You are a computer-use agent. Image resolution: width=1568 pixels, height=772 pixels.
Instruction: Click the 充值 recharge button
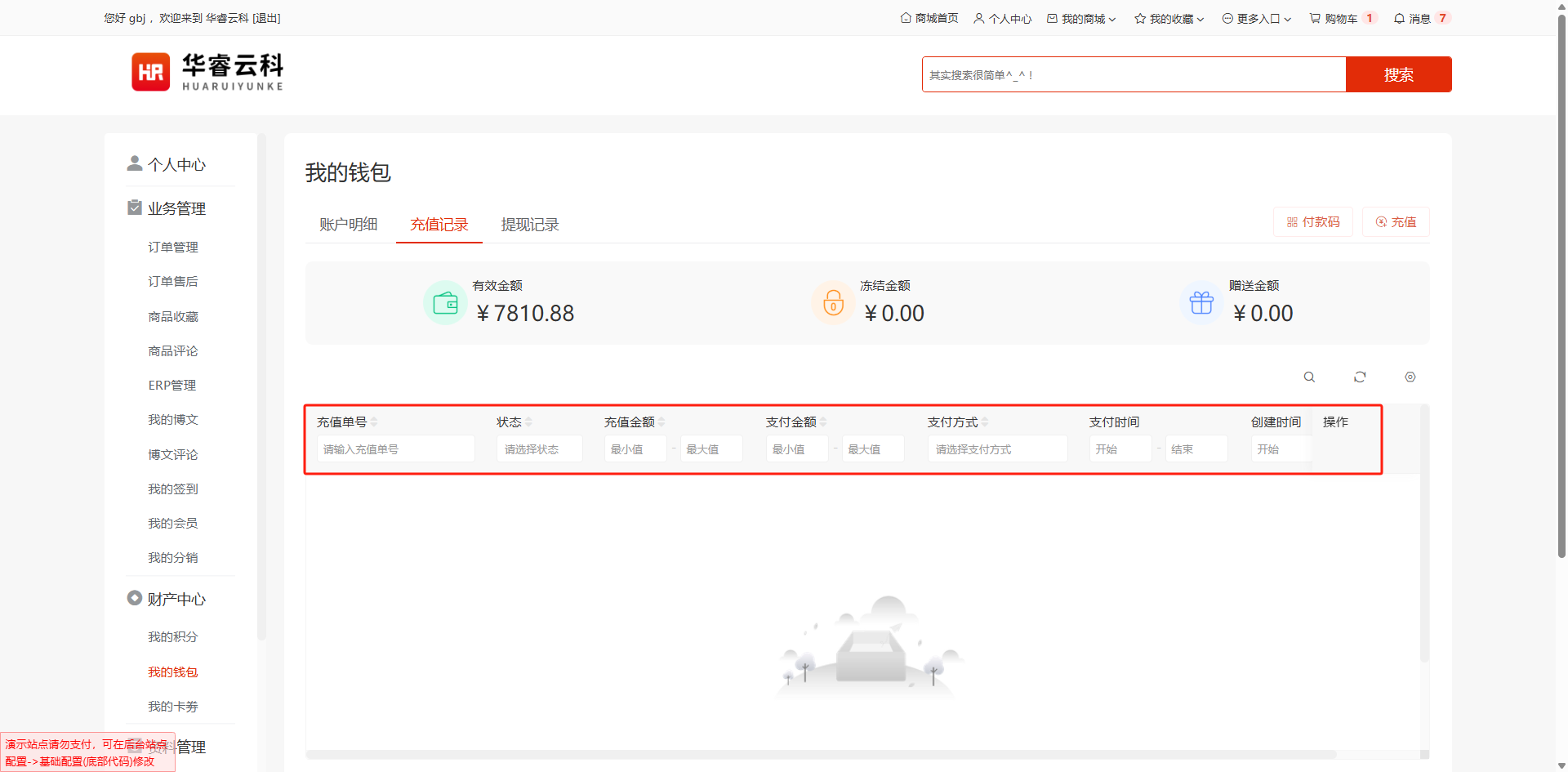[1396, 222]
